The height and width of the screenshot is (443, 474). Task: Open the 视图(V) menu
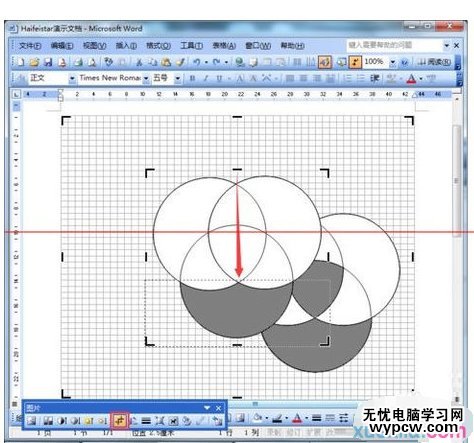pyautogui.click(x=94, y=46)
